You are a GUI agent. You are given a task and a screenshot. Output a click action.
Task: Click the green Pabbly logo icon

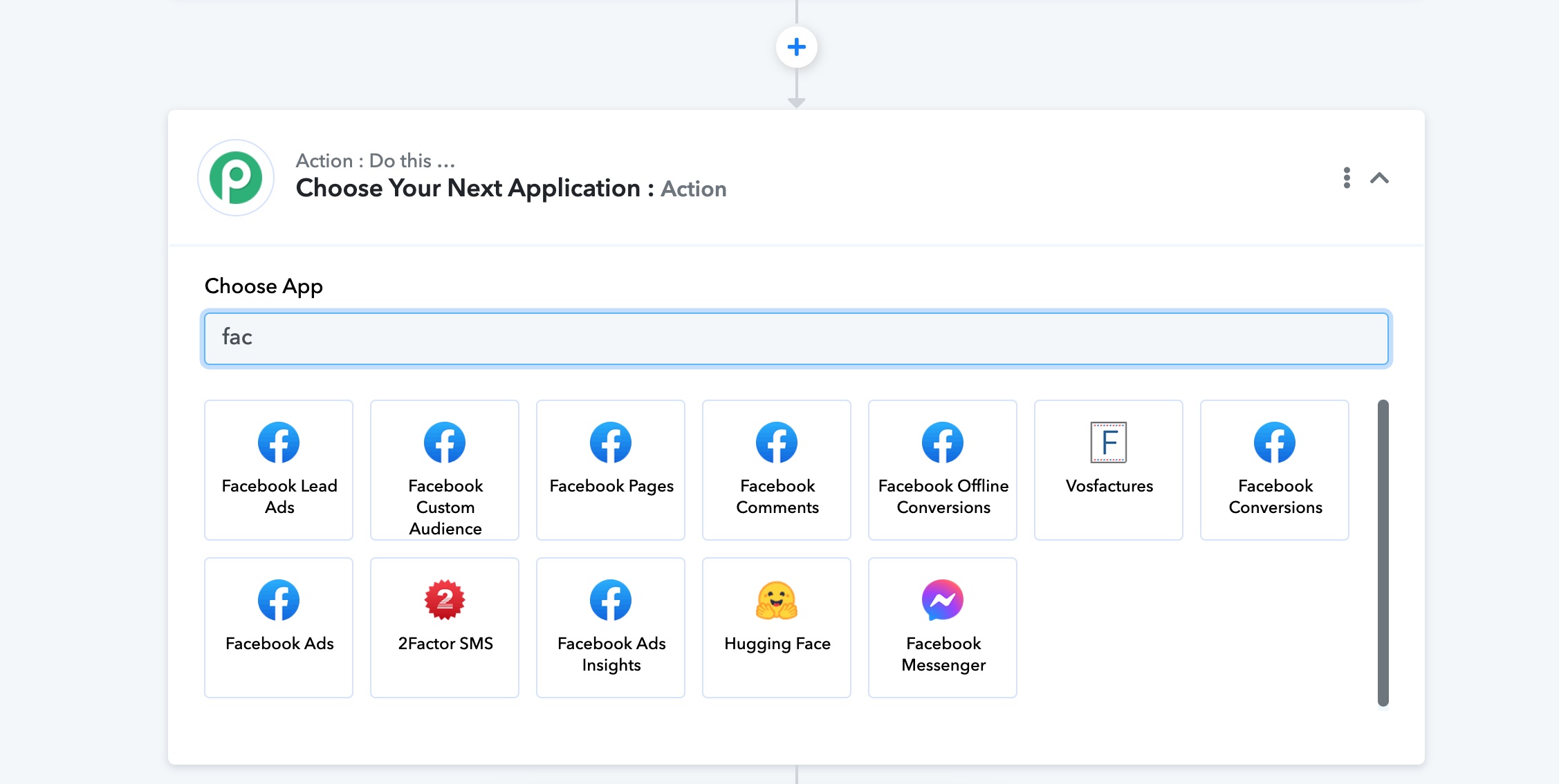pos(236,178)
